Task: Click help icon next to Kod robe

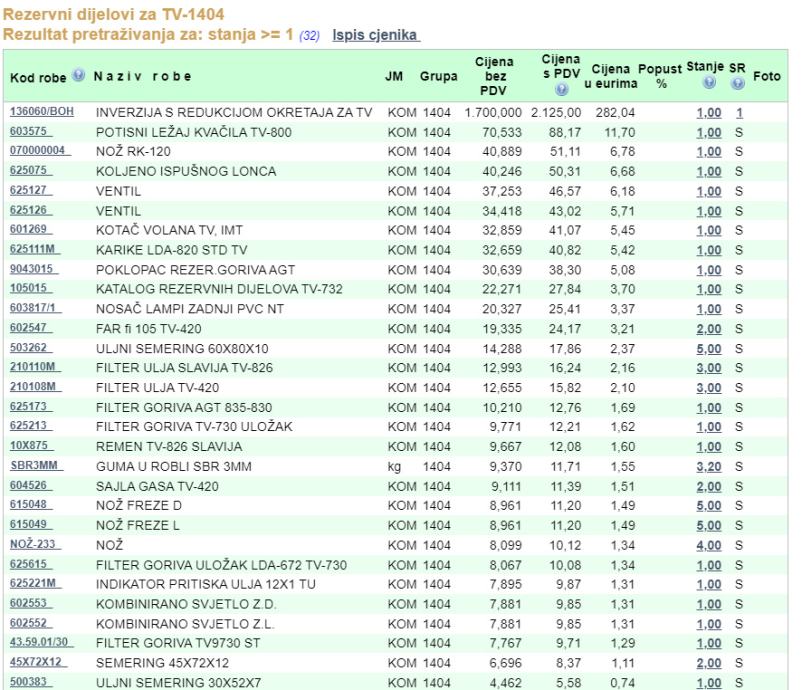Action: tap(78, 76)
